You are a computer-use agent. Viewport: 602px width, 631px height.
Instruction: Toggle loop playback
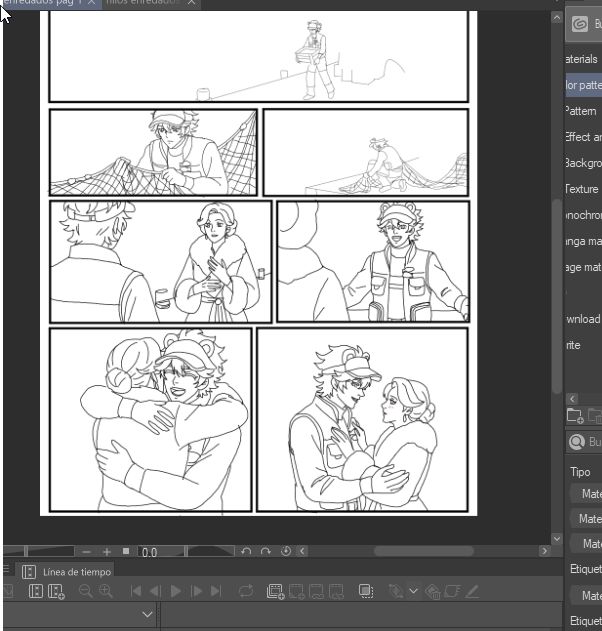pyautogui.click(x=246, y=591)
